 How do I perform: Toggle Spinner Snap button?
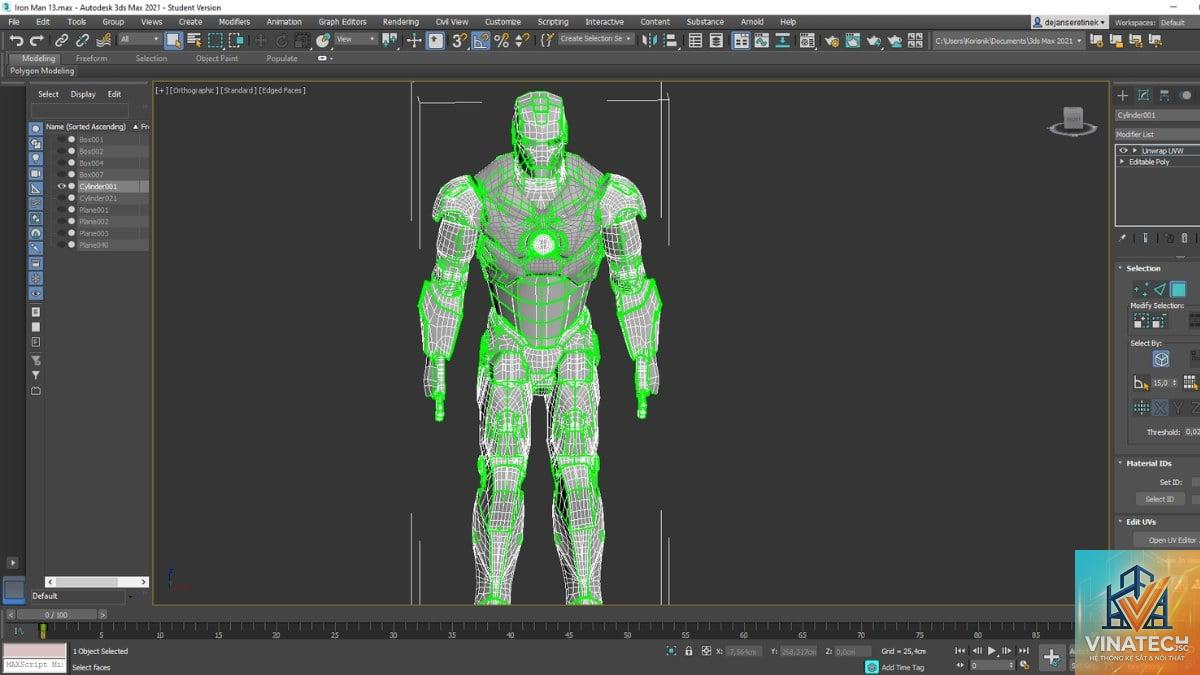click(521, 40)
